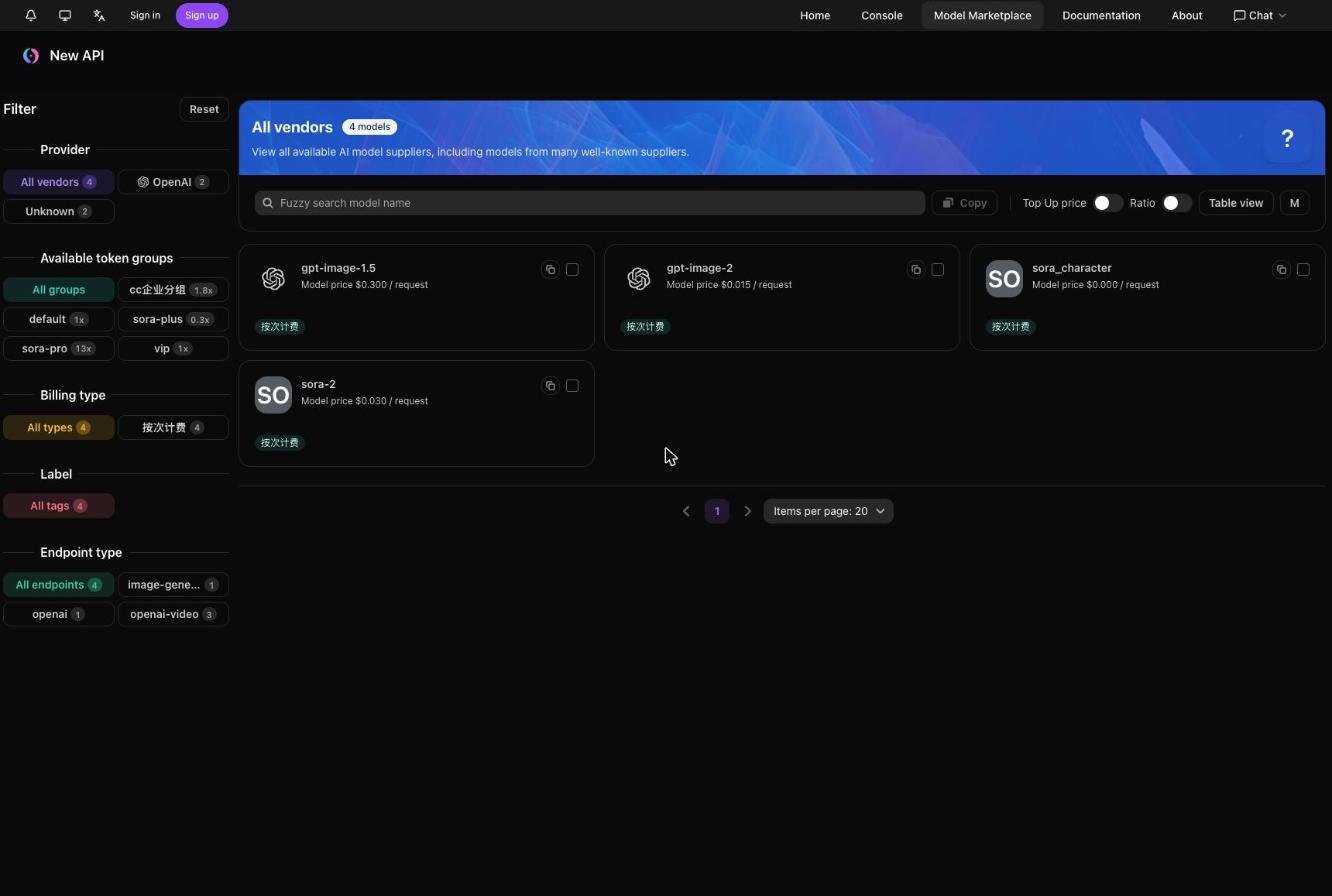The image size is (1332, 896).
Task: Click the question mark help icon
Action: (1287, 138)
